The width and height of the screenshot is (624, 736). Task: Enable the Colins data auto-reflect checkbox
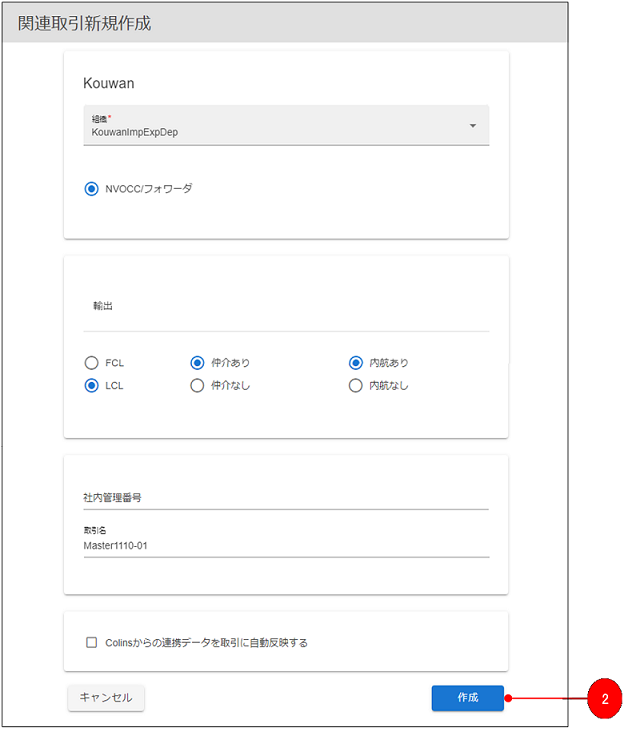tap(92, 643)
